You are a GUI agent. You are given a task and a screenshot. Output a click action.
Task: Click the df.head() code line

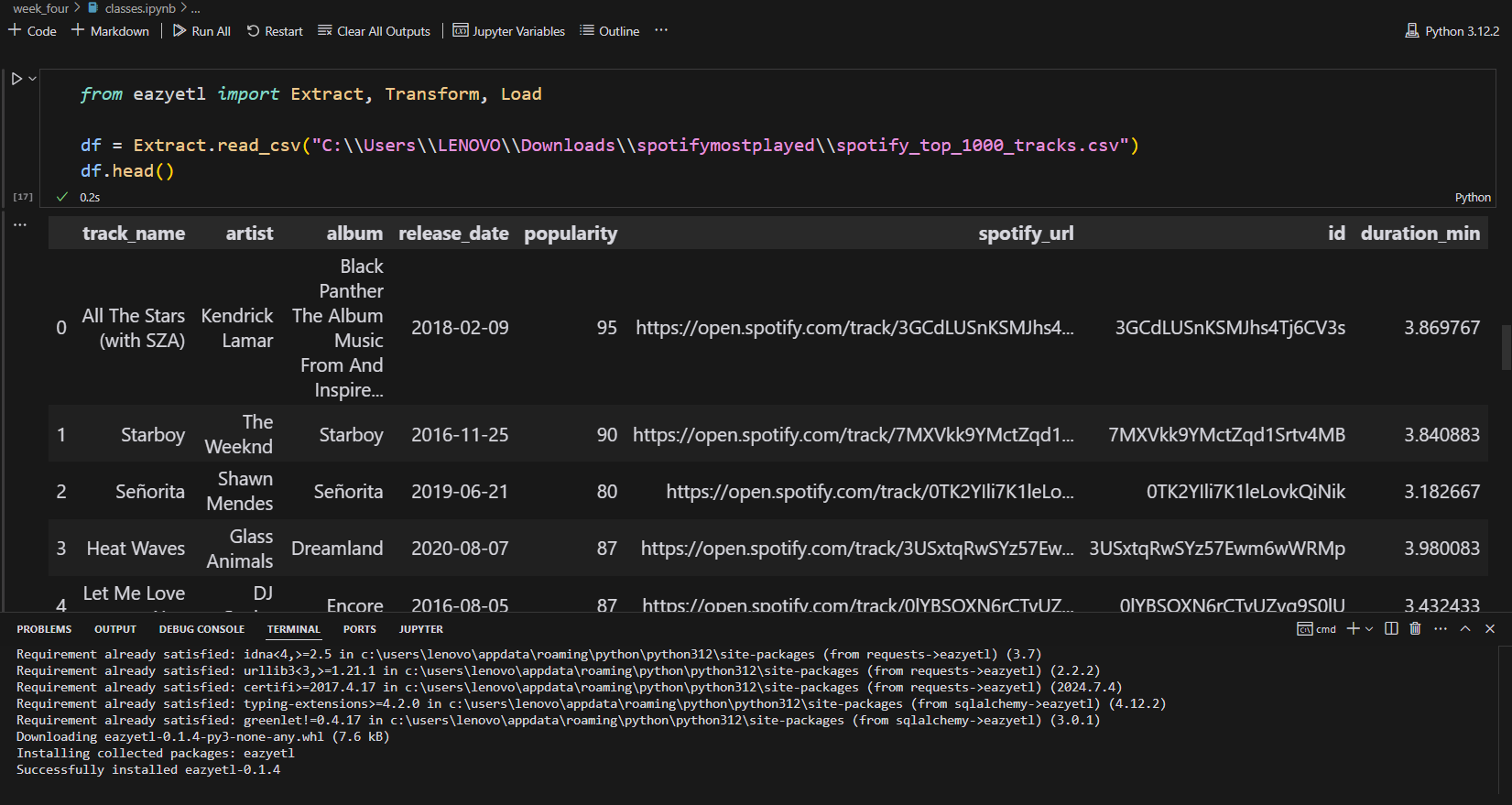coord(126,171)
